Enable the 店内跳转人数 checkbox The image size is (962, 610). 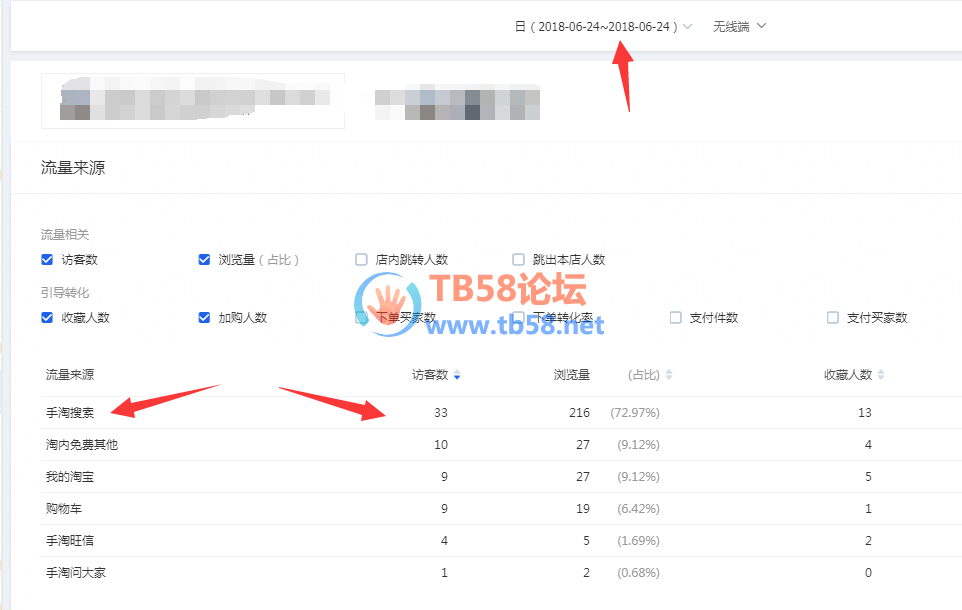pyautogui.click(x=362, y=260)
